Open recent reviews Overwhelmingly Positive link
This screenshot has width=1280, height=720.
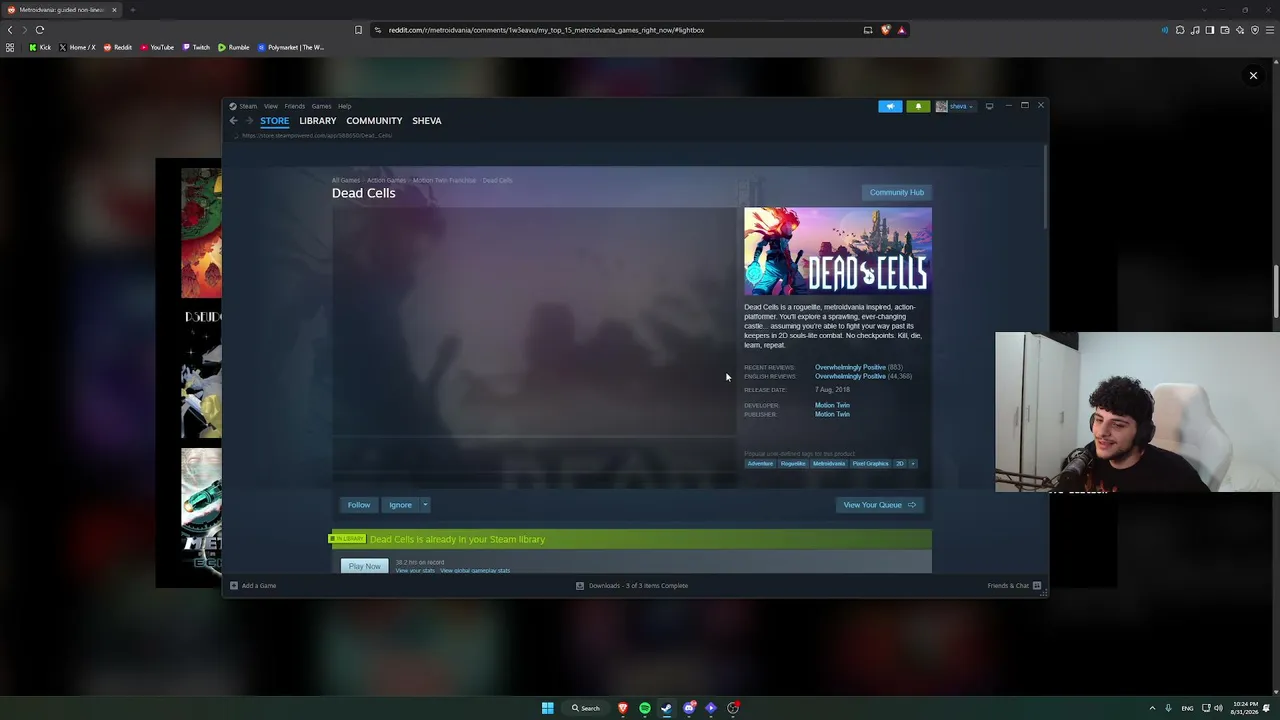point(850,367)
